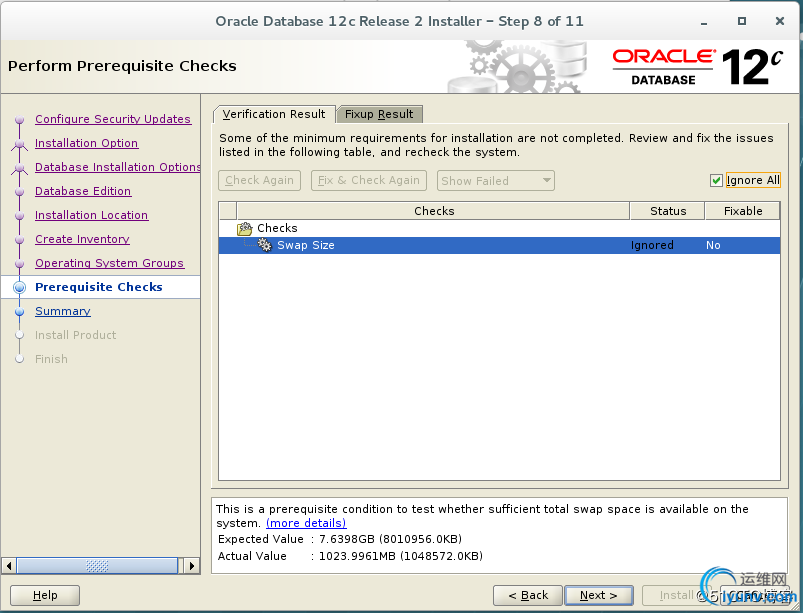Click the Check Again button
The image size is (803, 613).
259,180
